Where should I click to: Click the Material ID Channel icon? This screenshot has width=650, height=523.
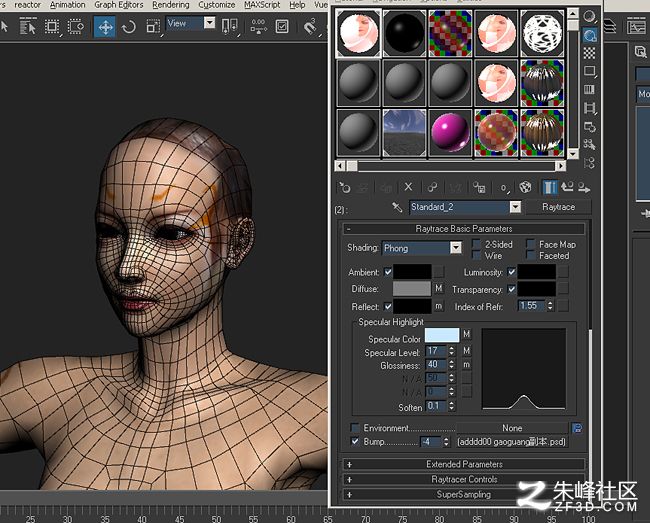click(x=504, y=188)
